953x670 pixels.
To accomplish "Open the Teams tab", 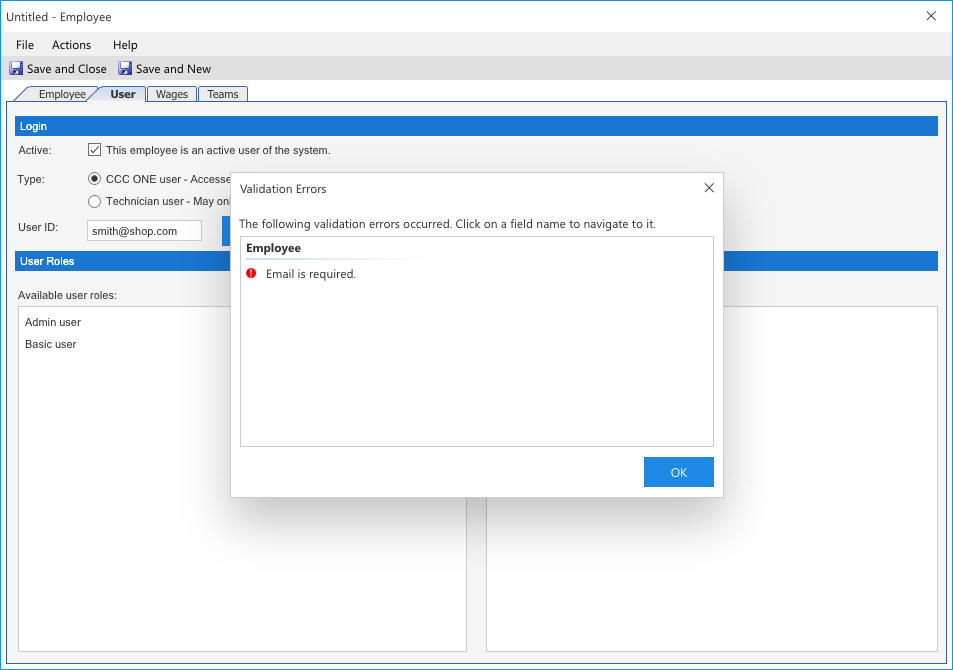I will 223,94.
